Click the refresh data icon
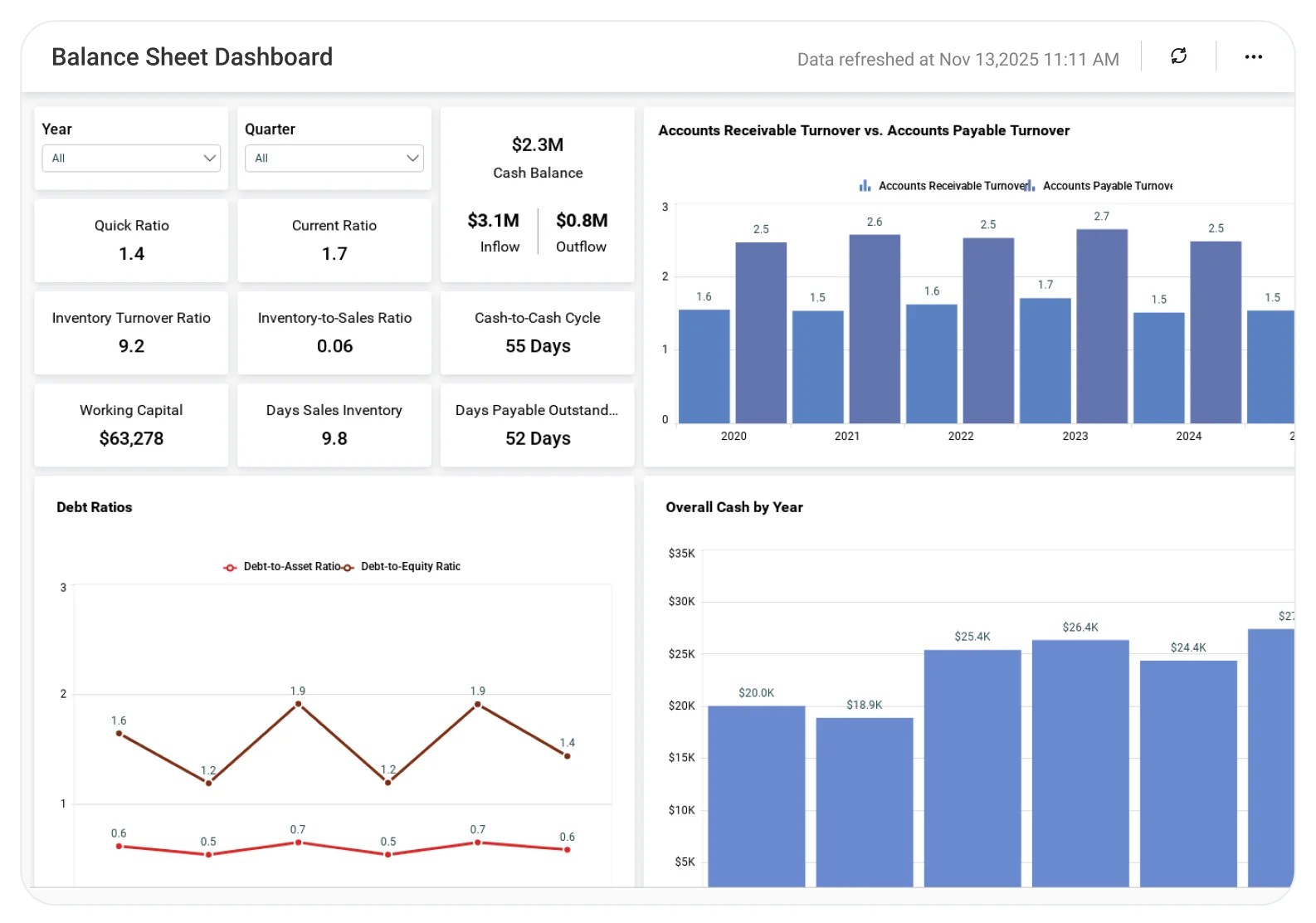Viewport: 1316px width, 923px height. tap(1178, 56)
